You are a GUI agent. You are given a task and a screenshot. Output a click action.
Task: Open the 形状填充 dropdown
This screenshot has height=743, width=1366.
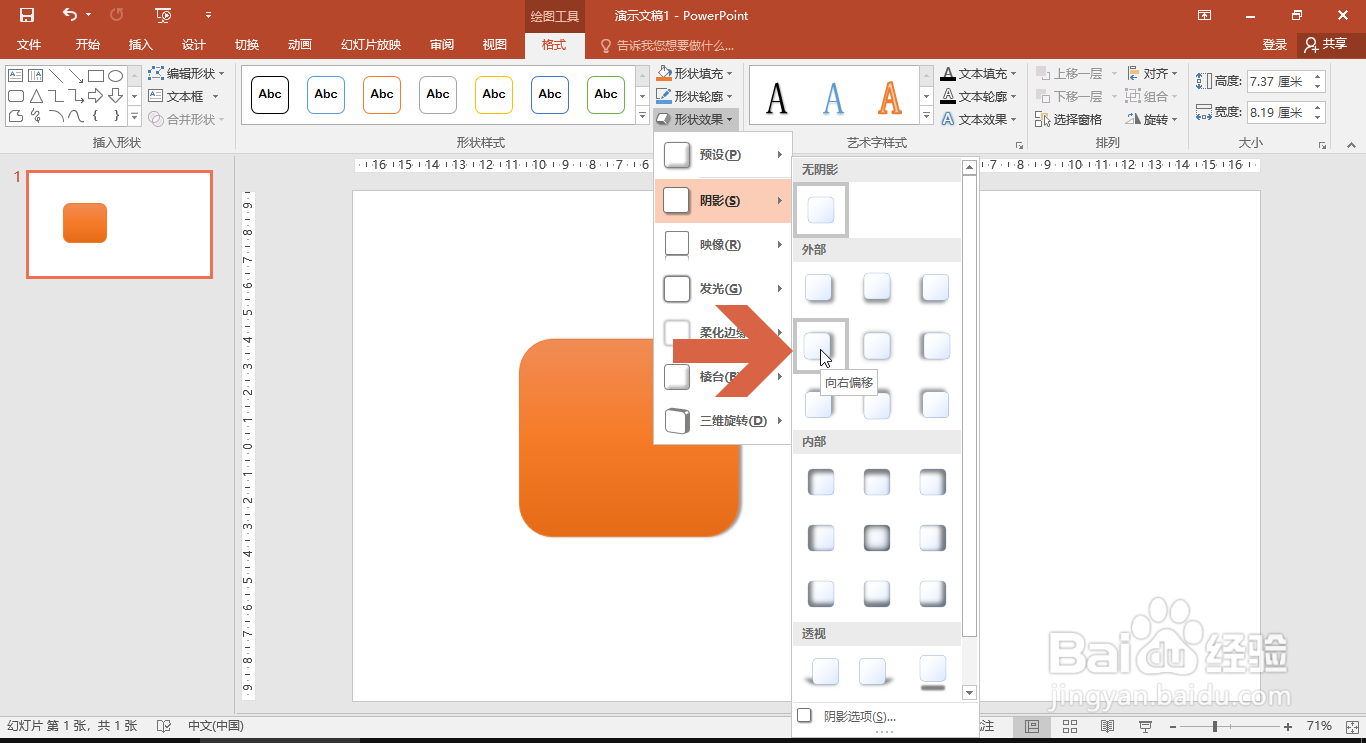[x=695, y=74]
